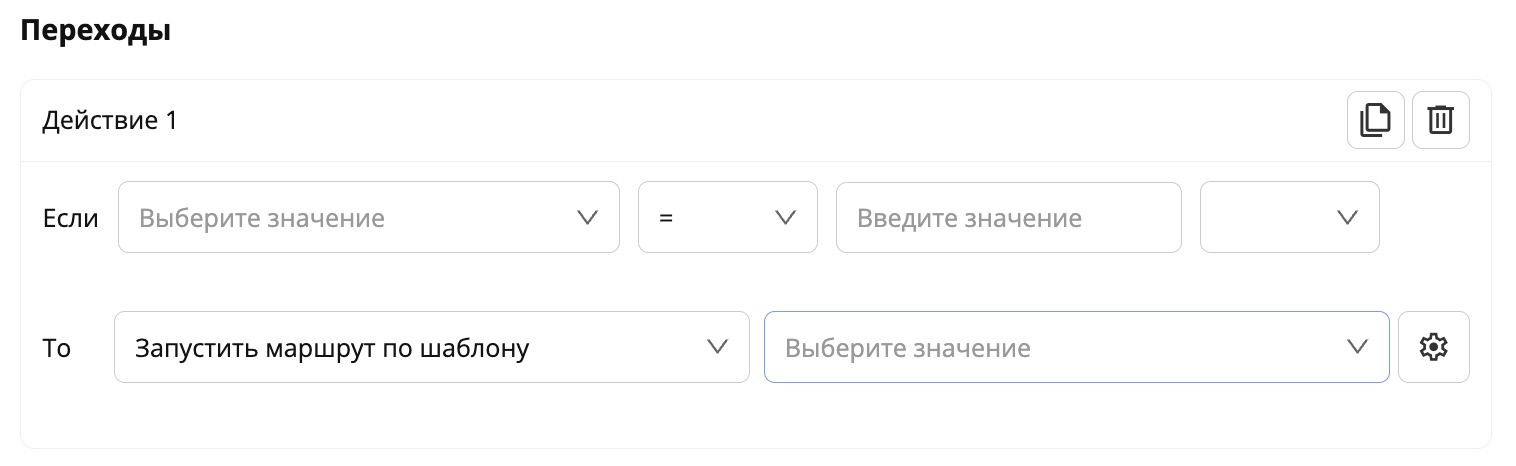Open template settings via the gear icon

1433,347
